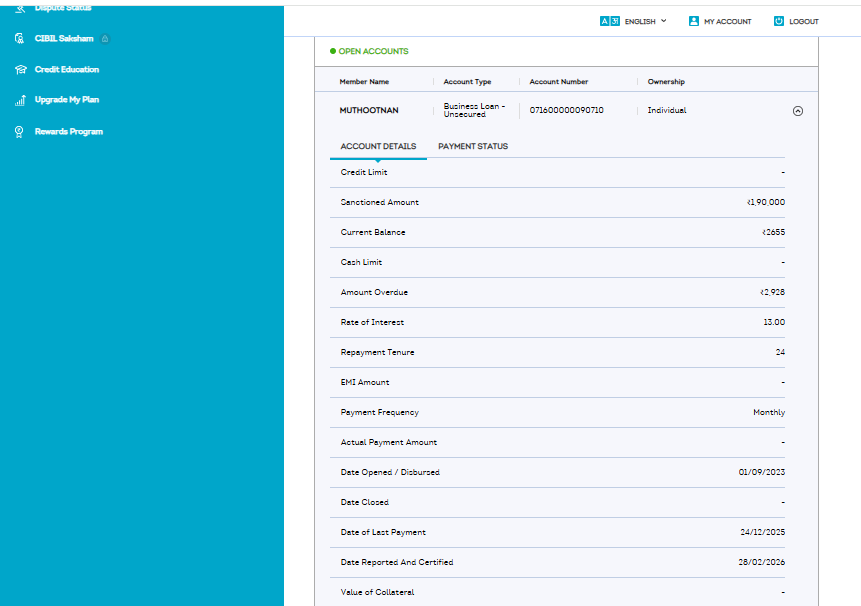Click the lock badge beside CIBIL Saksham
This screenshot has width=861, height=606.
[x=106, y=39]
